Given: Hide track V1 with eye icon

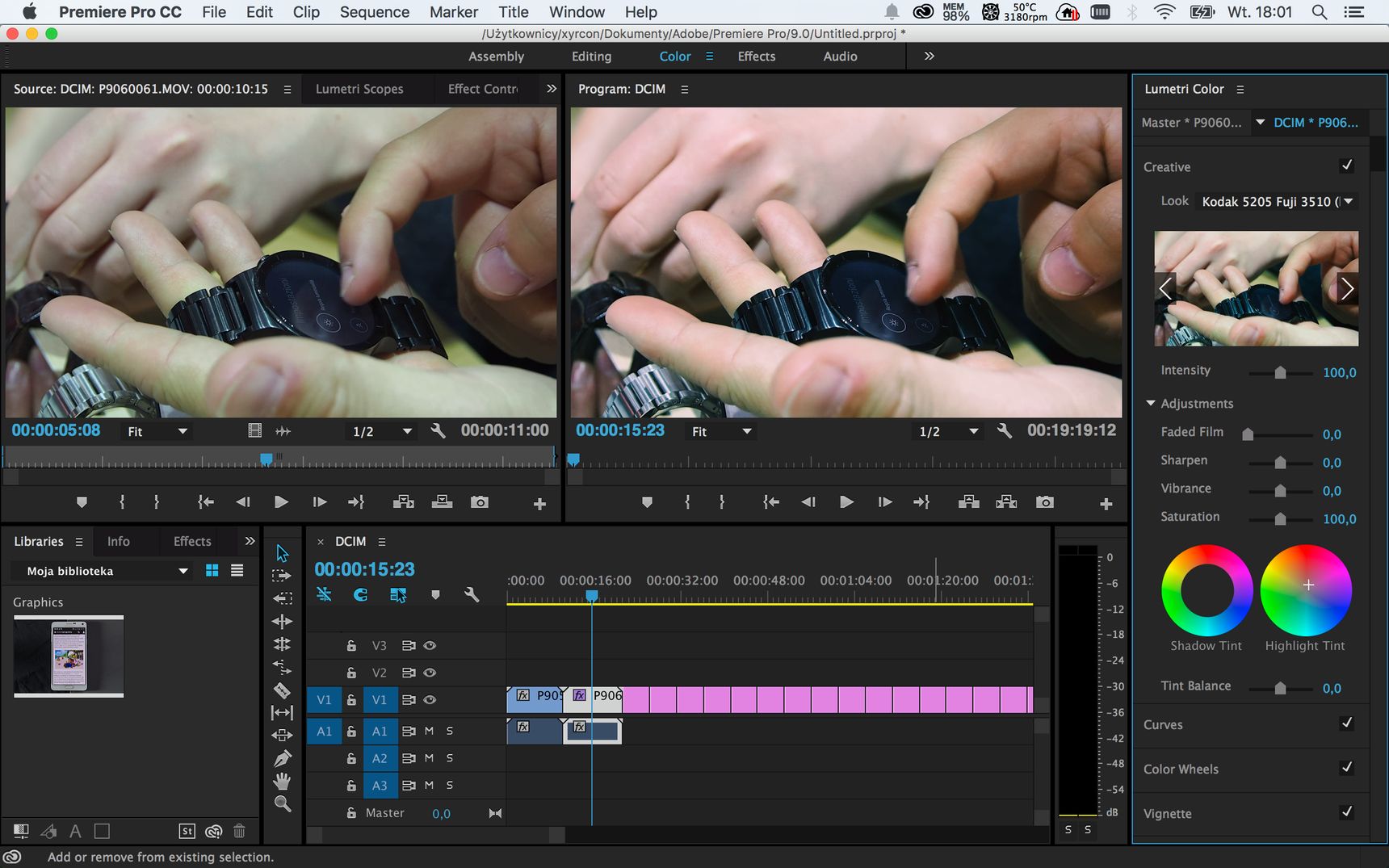Looking at the screenshot, I should click(430, 700).
